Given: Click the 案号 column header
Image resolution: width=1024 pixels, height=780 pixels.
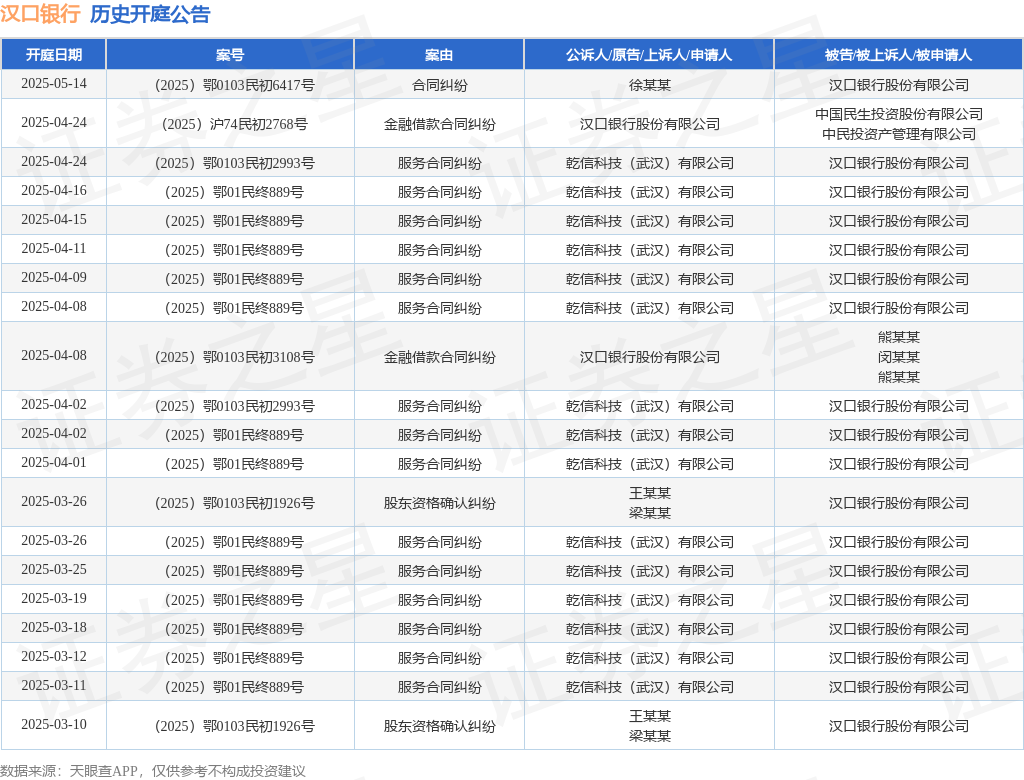Looking at the screenshot, I should point(230,55).
